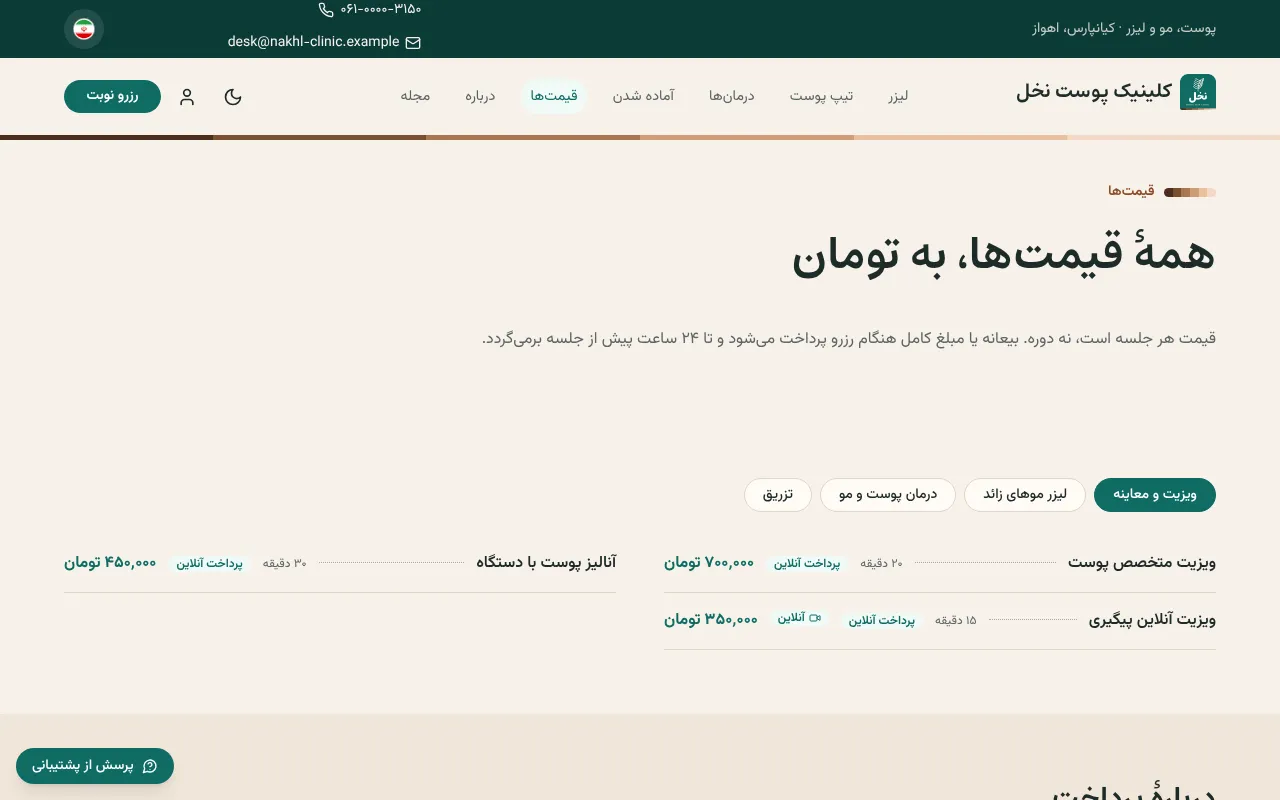The height and width of the screenshot is (800, 1280).
Task: Click the skin-tone gradient swatch beside قیمت‌ها
Action: click(x=1190, y=192)
